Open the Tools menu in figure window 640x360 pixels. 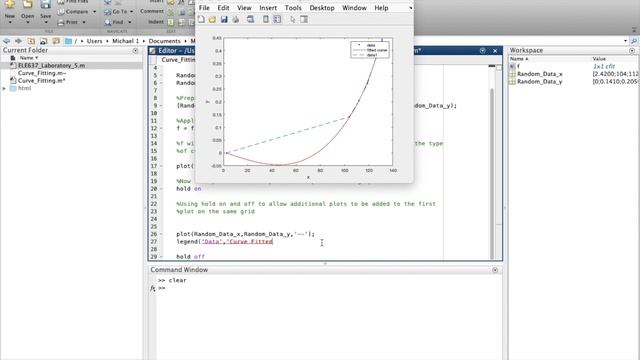tap(293, 8)
